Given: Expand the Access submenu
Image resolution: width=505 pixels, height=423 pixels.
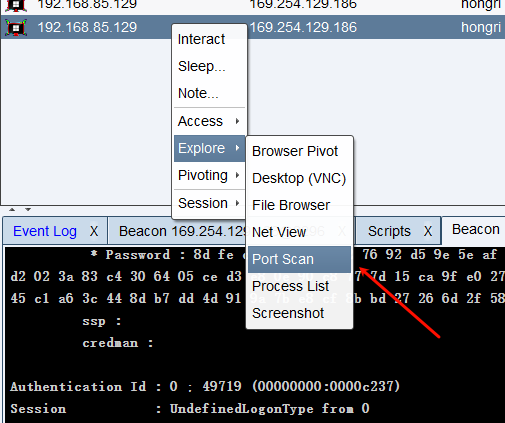Looking at the screenshot, I should pos(209,121).
